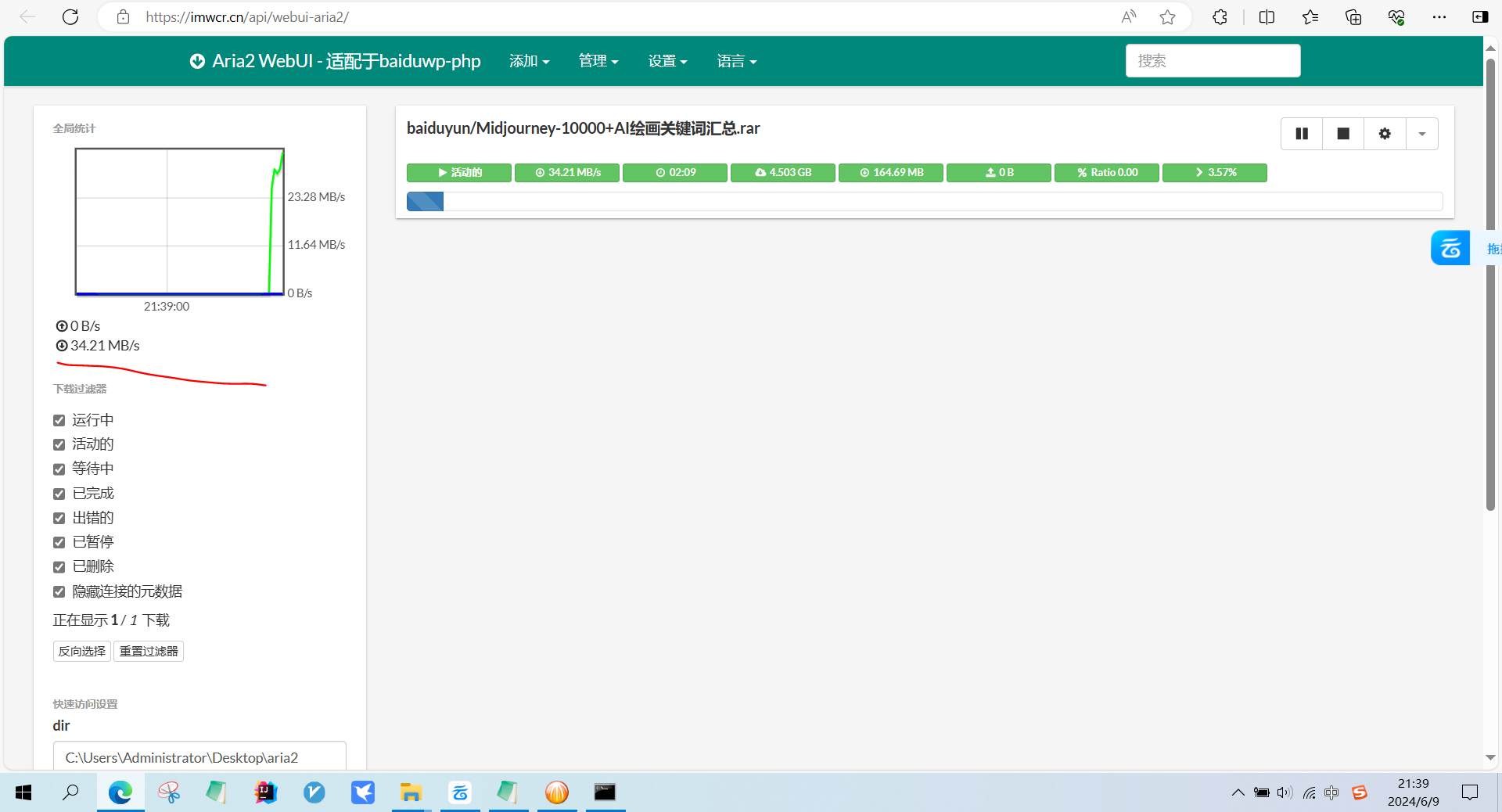Screen dimensions: 1502x812
Task: Open File Explorer from the taskbar
Action: click(411, 792)
